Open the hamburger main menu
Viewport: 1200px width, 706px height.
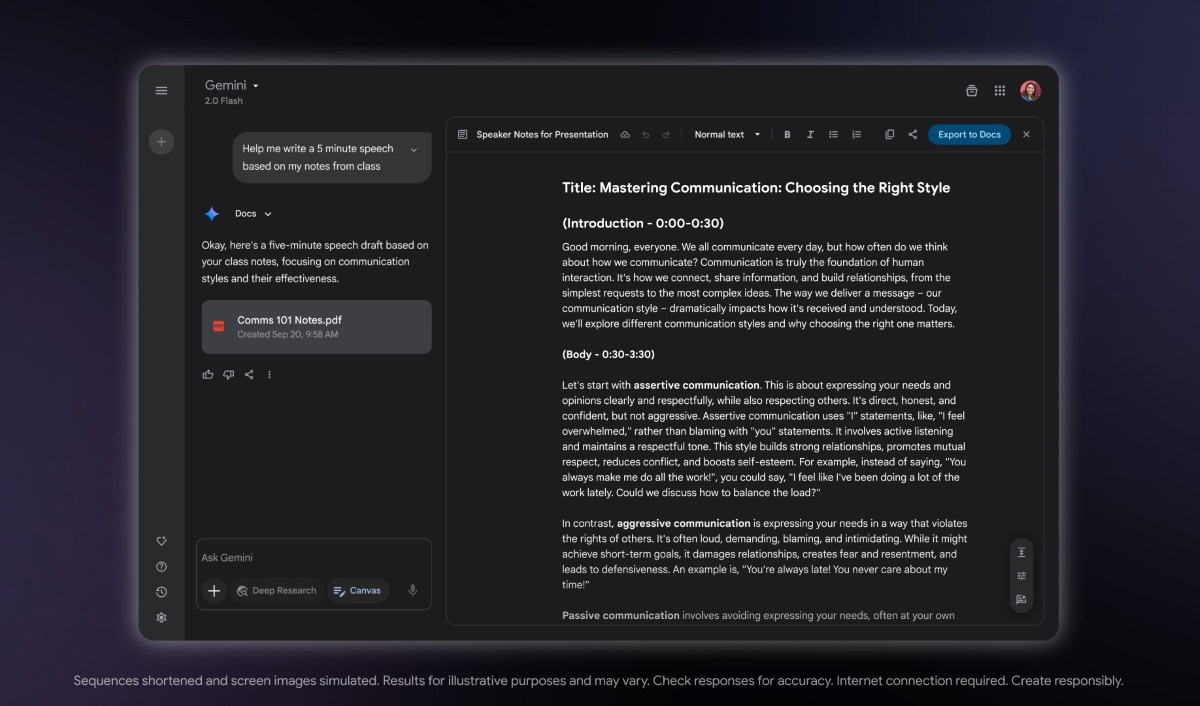[161, 91]
